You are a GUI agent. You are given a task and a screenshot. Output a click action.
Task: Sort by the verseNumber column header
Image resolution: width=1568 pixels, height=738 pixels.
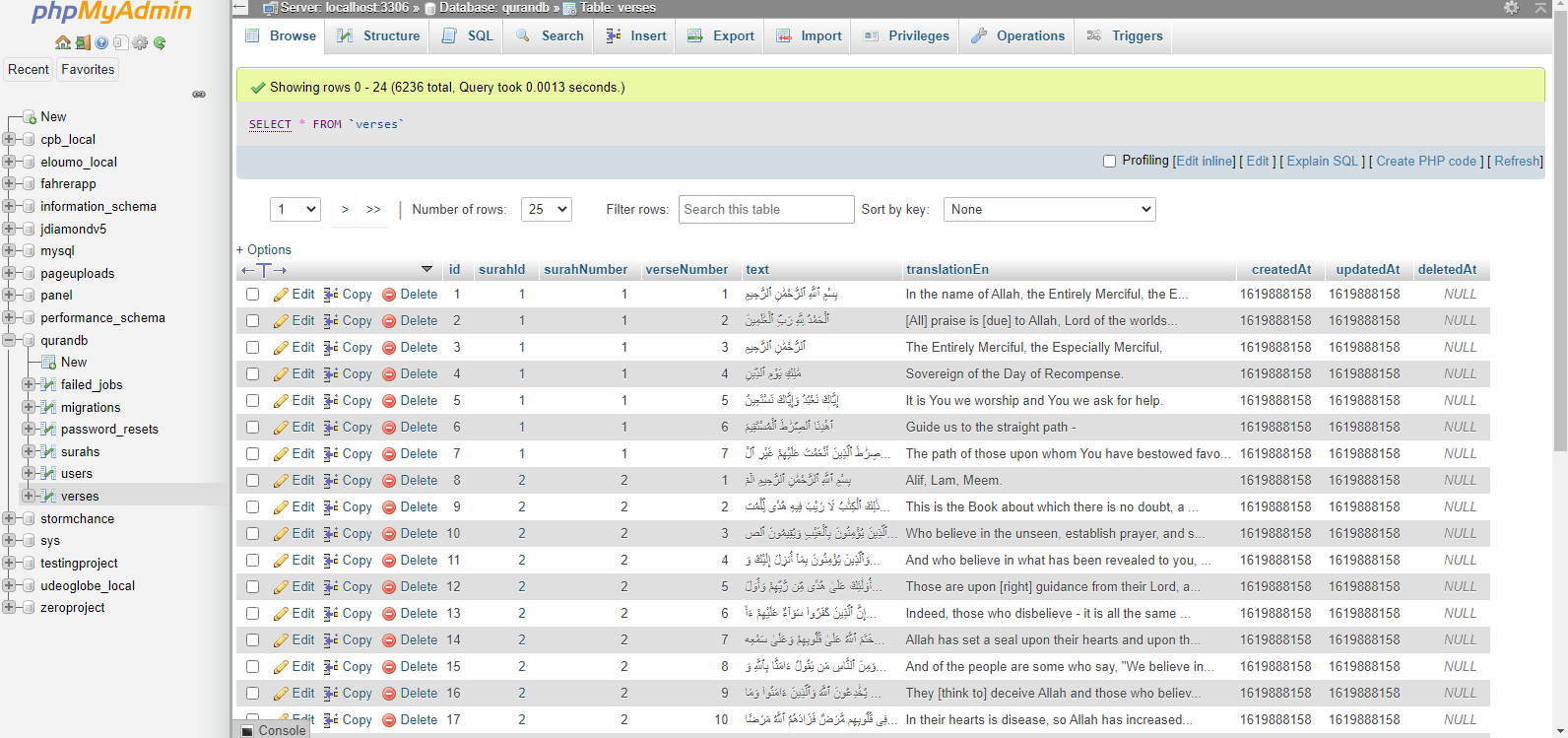tap(686, 269)
